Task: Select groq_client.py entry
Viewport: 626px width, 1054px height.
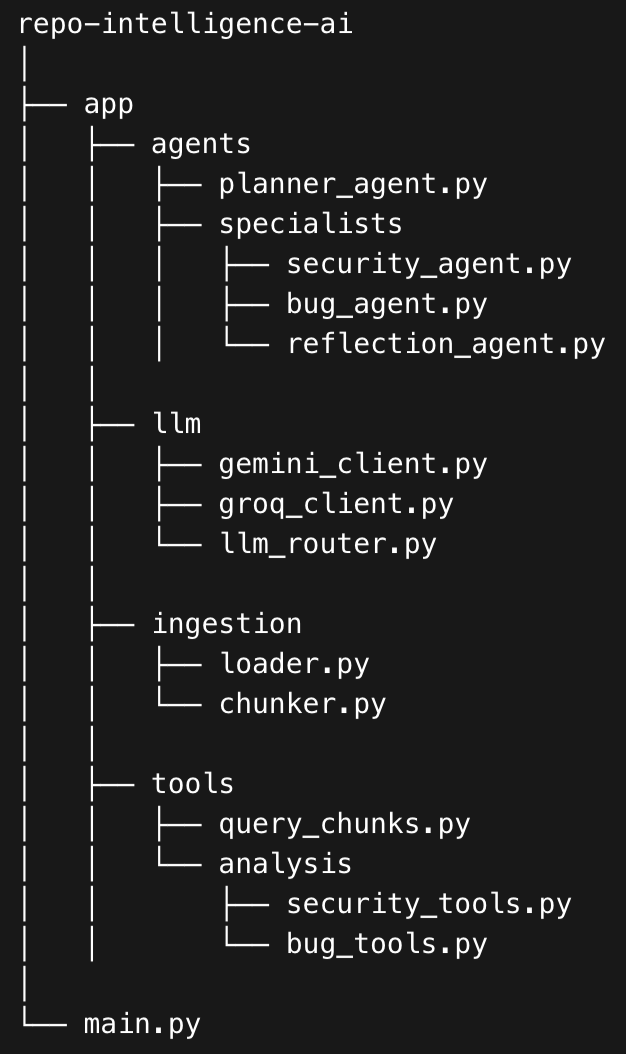Action: [x=336, y=504]
